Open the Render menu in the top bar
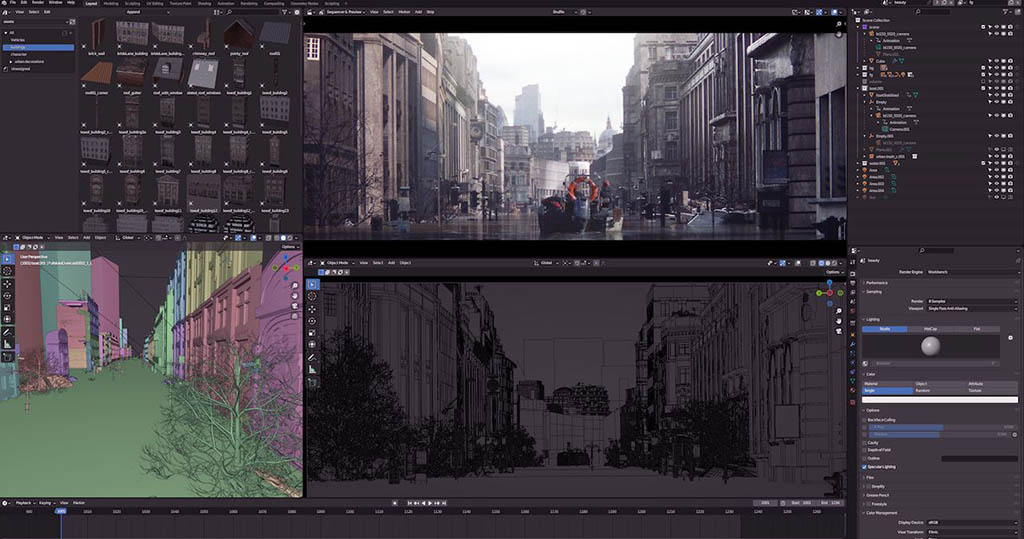 coord(38,3)
